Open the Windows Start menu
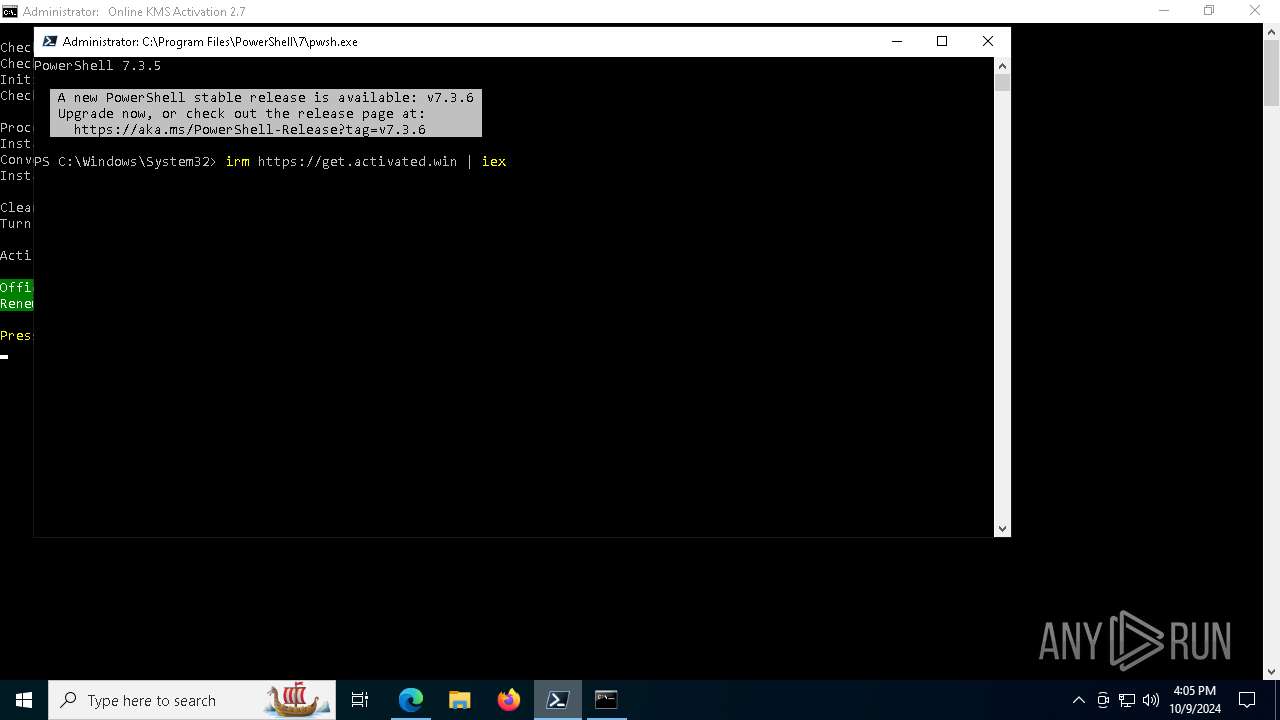Screen dimensions: 1280x720 coord(24,700)
